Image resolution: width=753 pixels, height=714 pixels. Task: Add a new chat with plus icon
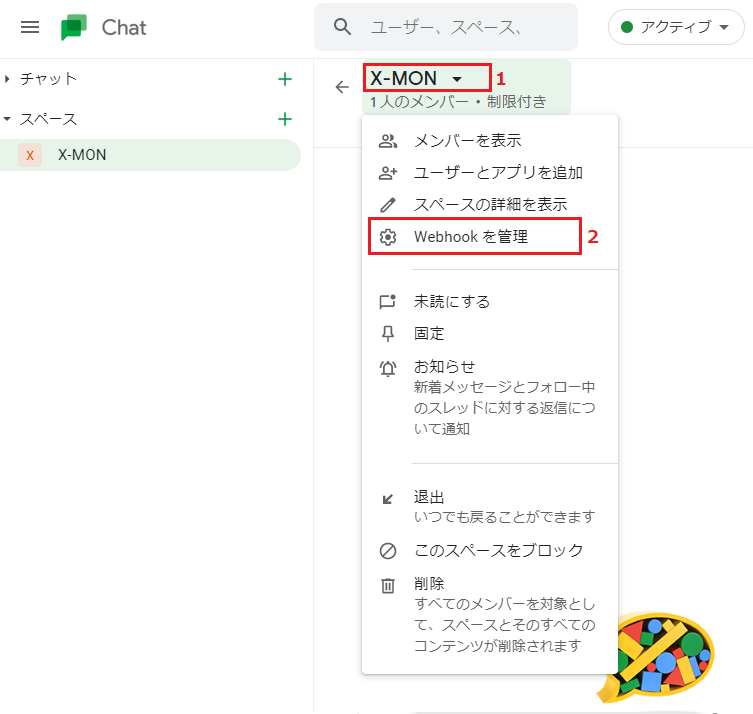click(x=285, y=79)
